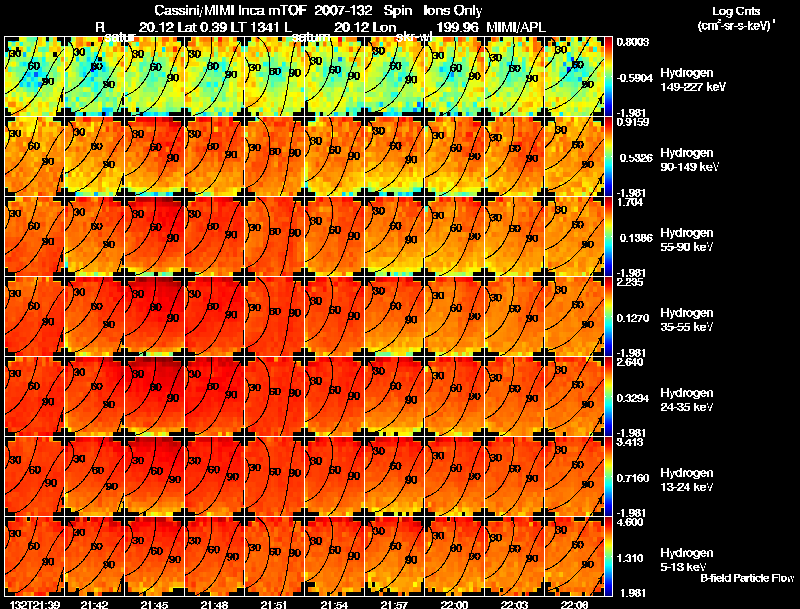The width and height of the screenshot is (800, 609).
Task: Select the 35-55 keV panel at 21:51
Action: 274,316
